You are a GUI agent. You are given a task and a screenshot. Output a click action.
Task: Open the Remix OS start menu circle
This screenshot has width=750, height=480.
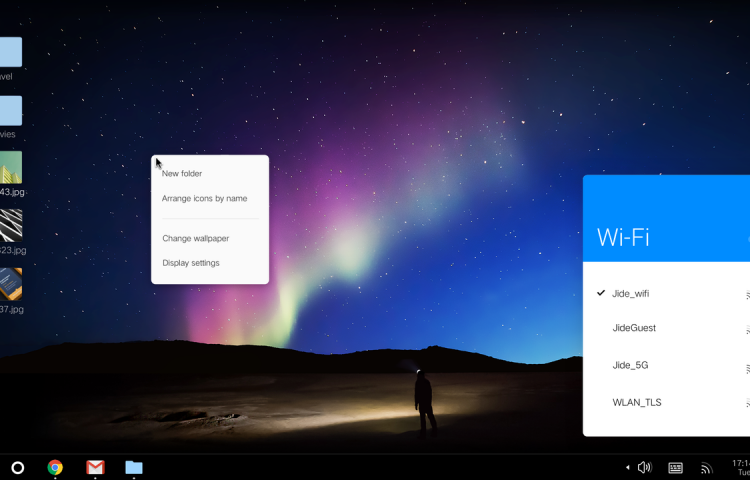[17, 467]
